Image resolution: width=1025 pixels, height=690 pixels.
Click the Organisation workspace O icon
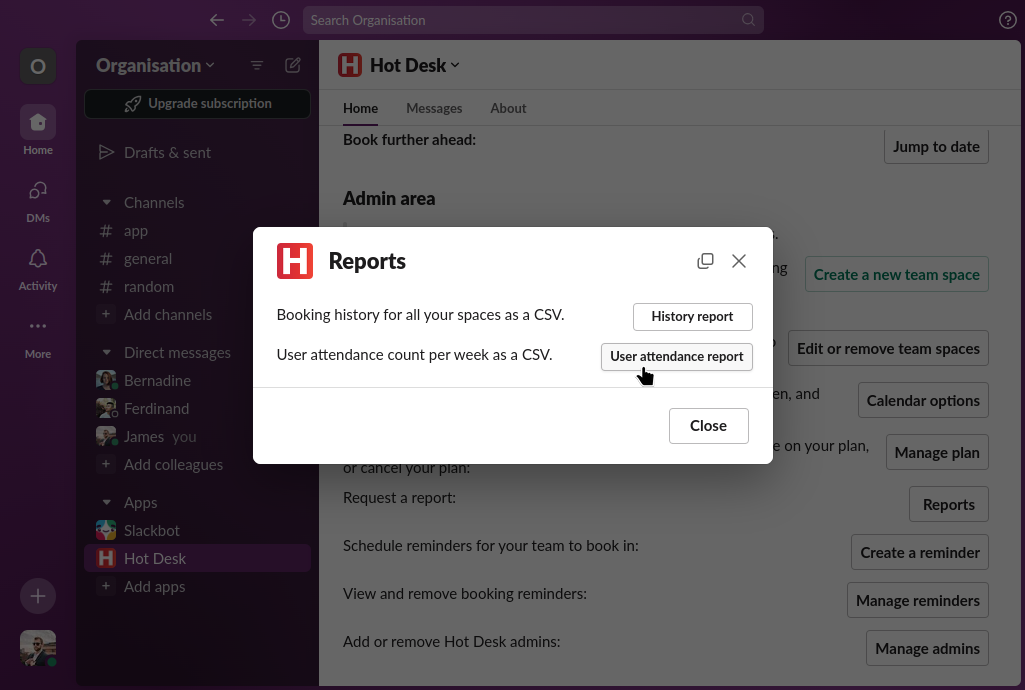(38, 66)
